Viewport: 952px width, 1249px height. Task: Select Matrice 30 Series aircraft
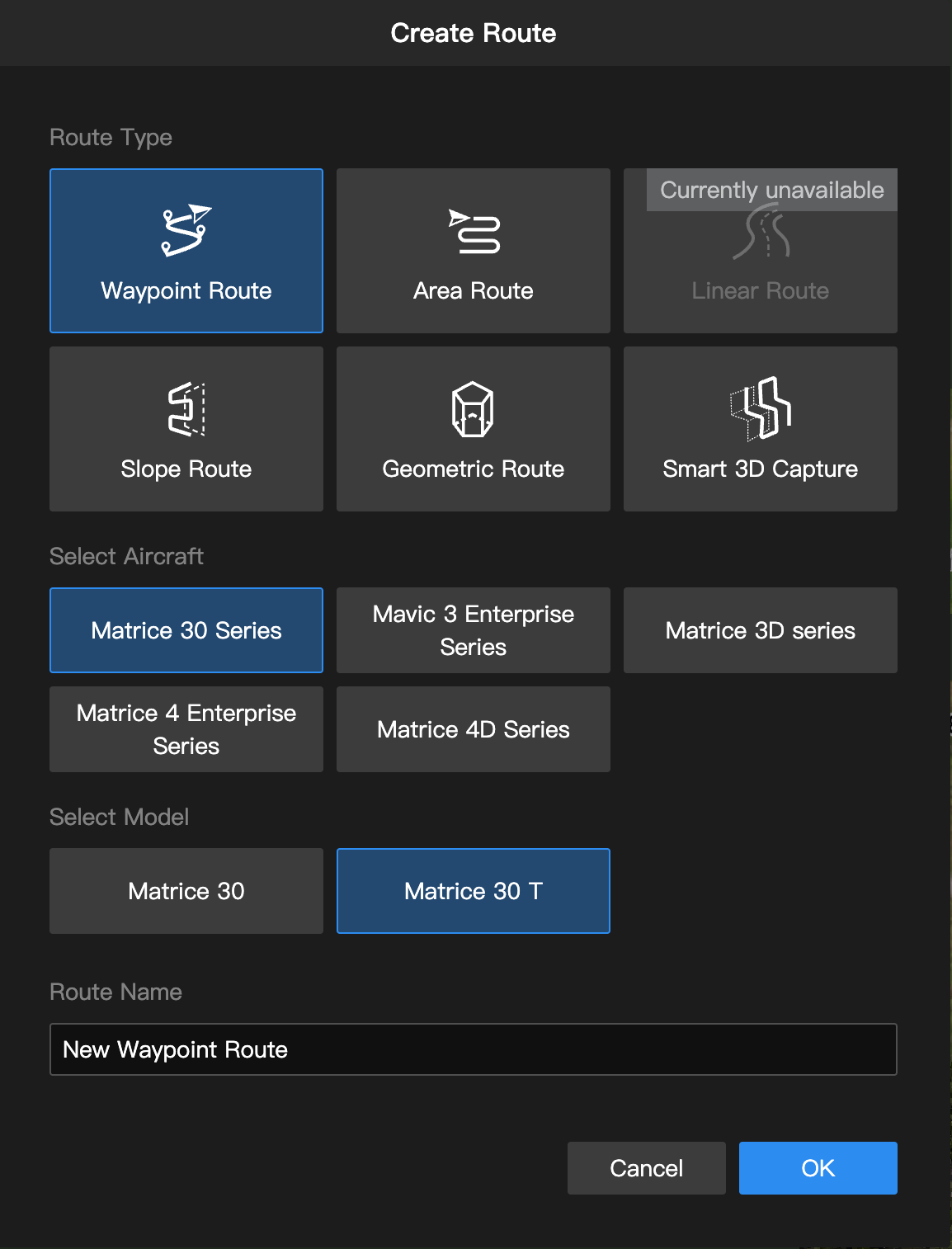[186, 630]
